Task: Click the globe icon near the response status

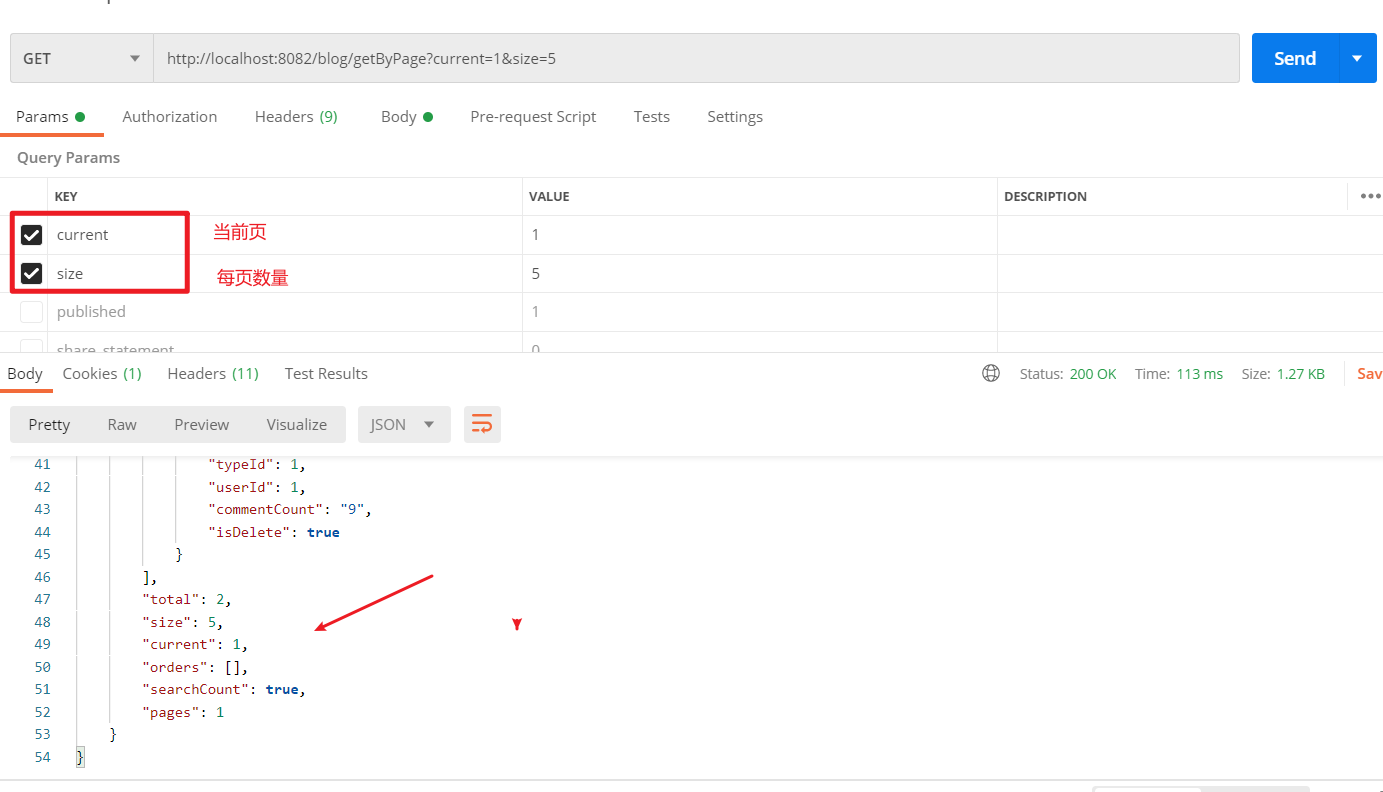Action: [991, 373]
